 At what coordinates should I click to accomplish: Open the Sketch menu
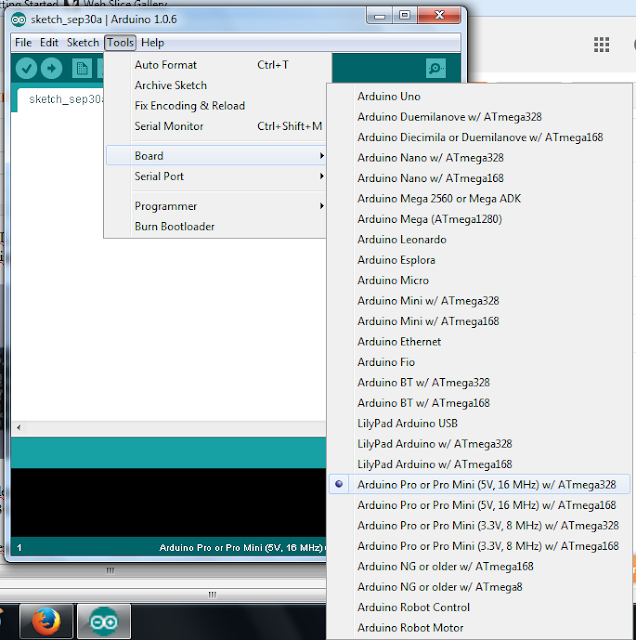(82, 43)
